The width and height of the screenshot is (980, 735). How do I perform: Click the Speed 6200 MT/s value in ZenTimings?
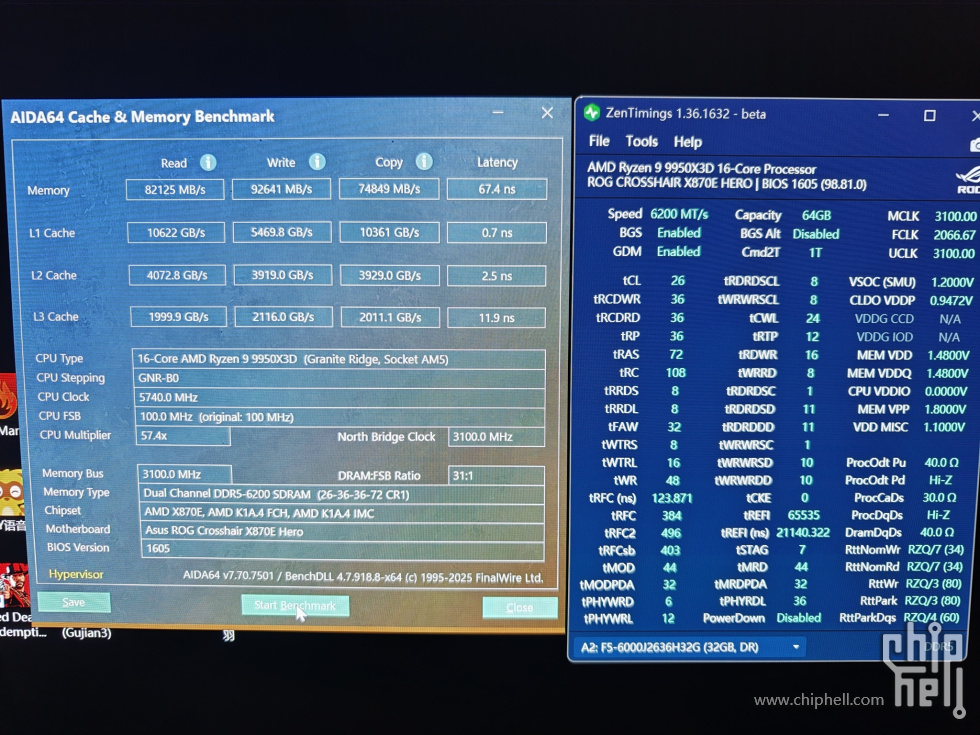click(x=679, y=214)
